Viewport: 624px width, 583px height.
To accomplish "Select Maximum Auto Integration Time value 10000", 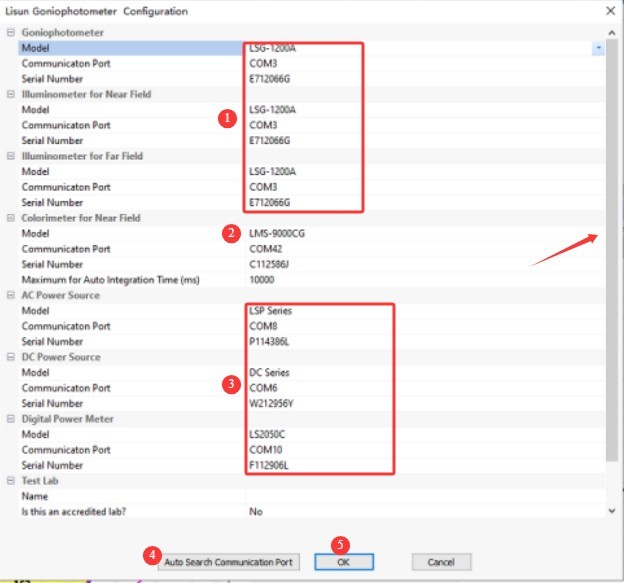I will [x=262, y=280].
